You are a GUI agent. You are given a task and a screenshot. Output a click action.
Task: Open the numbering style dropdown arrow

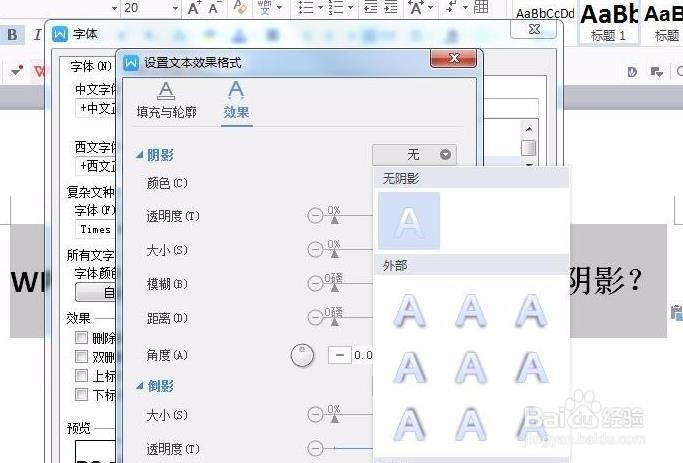tap(351, 7)
